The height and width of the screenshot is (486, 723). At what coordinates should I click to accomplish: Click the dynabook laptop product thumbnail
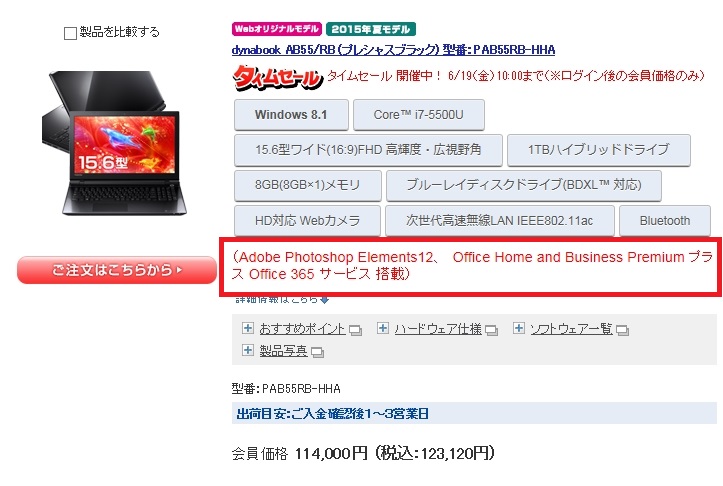pos(115,142)
